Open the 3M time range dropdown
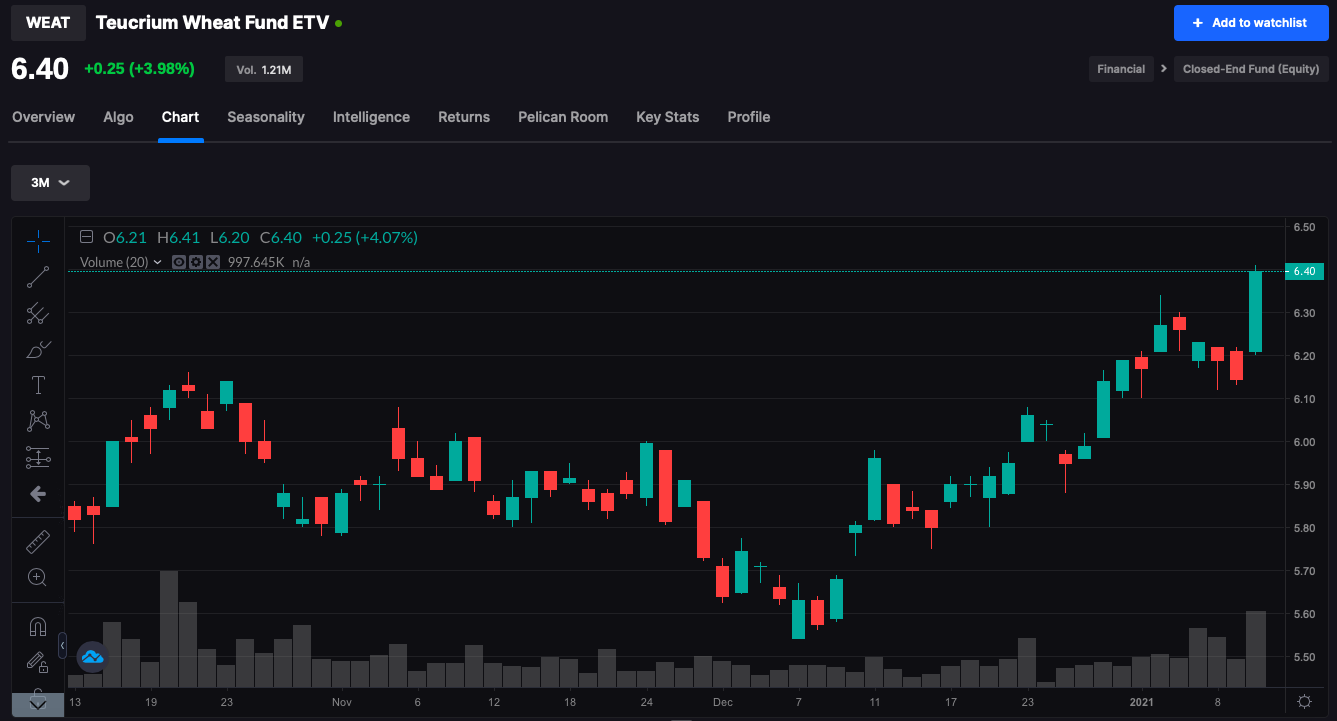Viewport: 1337px width, 721px height. pyautogui.click(x=50, y=183)
